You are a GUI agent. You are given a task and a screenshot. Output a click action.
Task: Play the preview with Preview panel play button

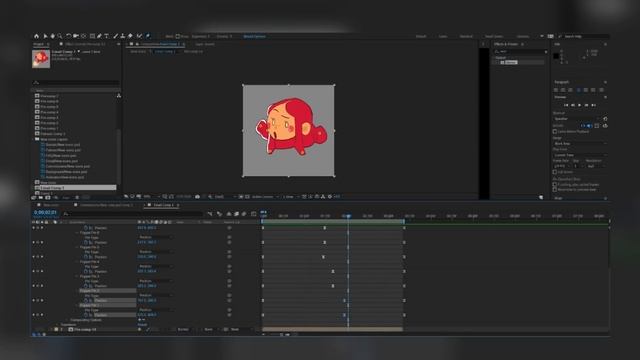(580, 105)
